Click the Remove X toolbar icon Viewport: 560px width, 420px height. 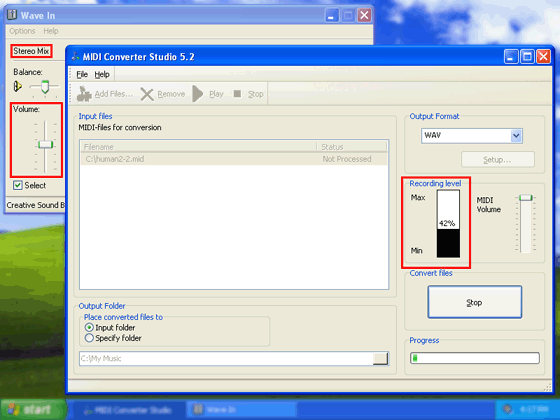click(147, 94)
